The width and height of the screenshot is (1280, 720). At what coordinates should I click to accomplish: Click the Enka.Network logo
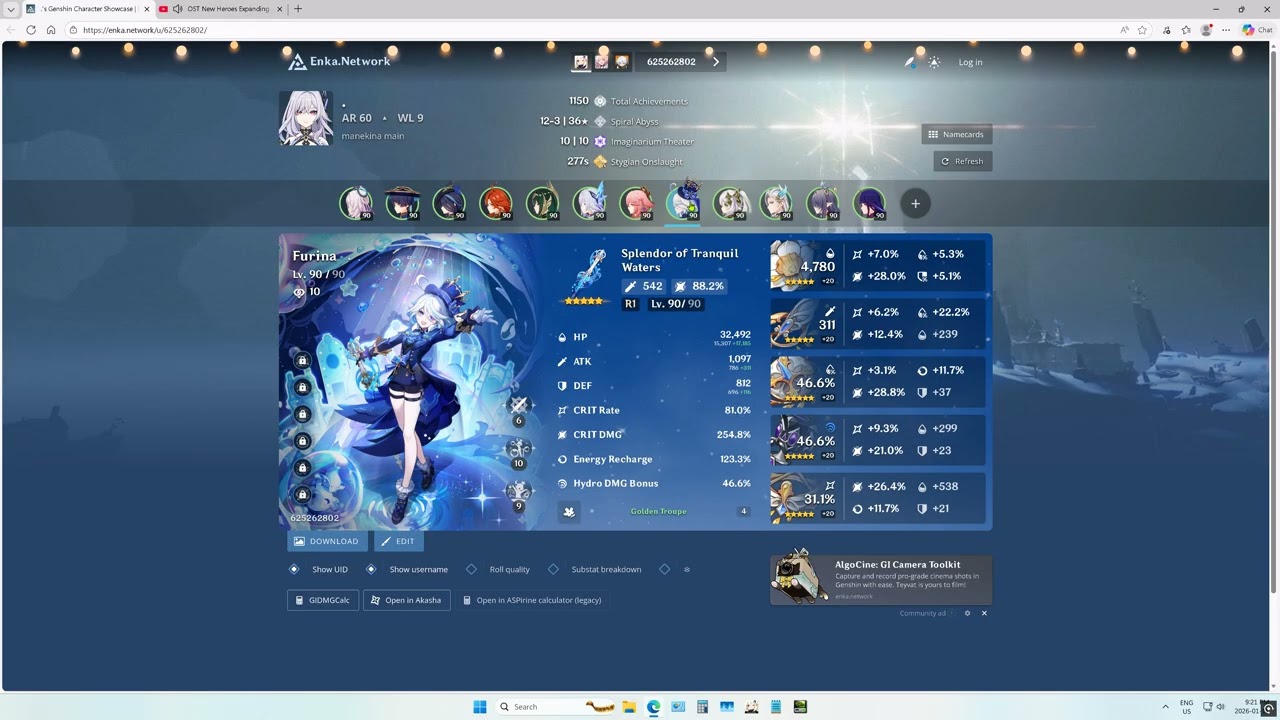[x=339, y=62]
